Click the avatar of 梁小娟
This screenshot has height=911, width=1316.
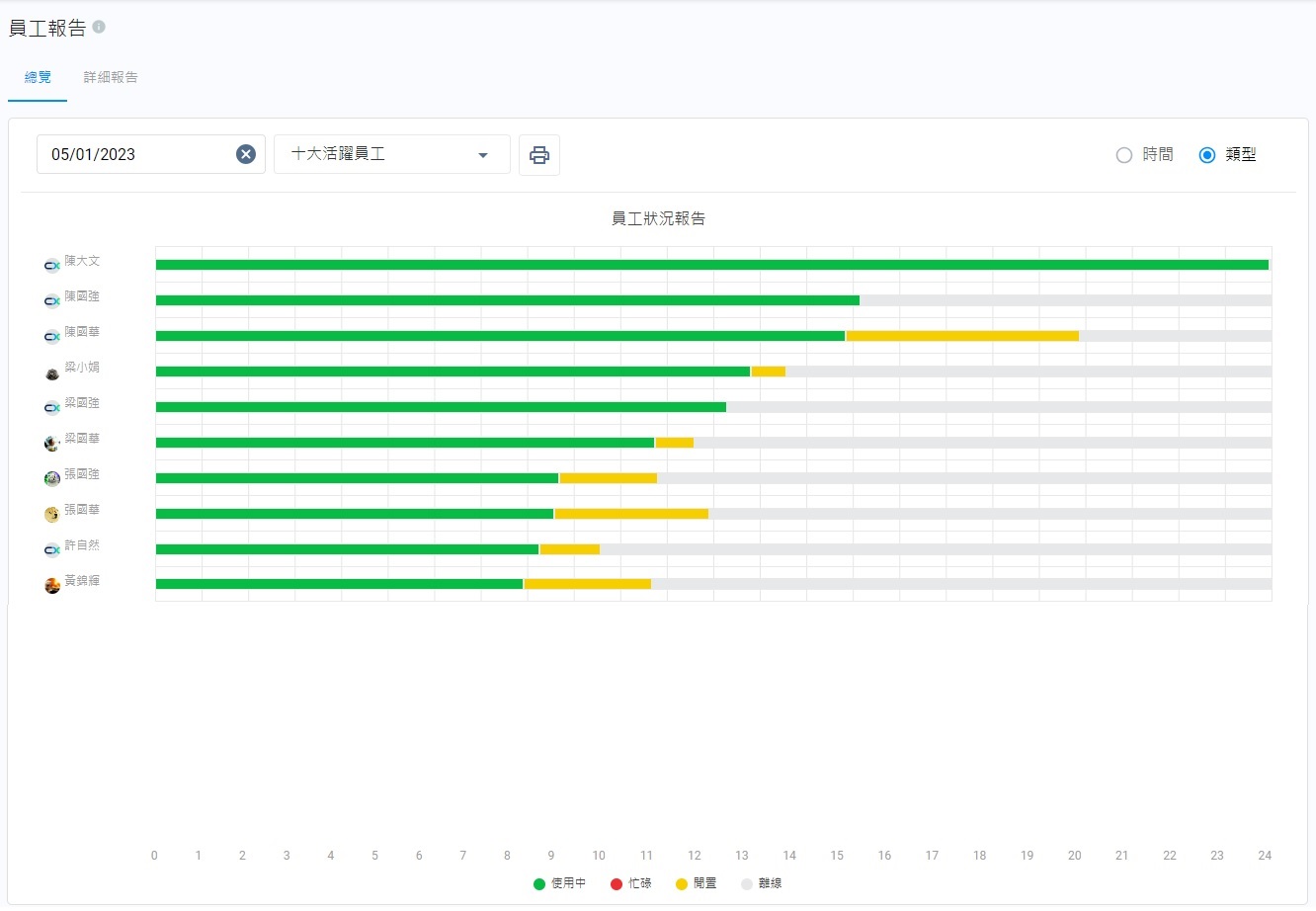[52, 373]
